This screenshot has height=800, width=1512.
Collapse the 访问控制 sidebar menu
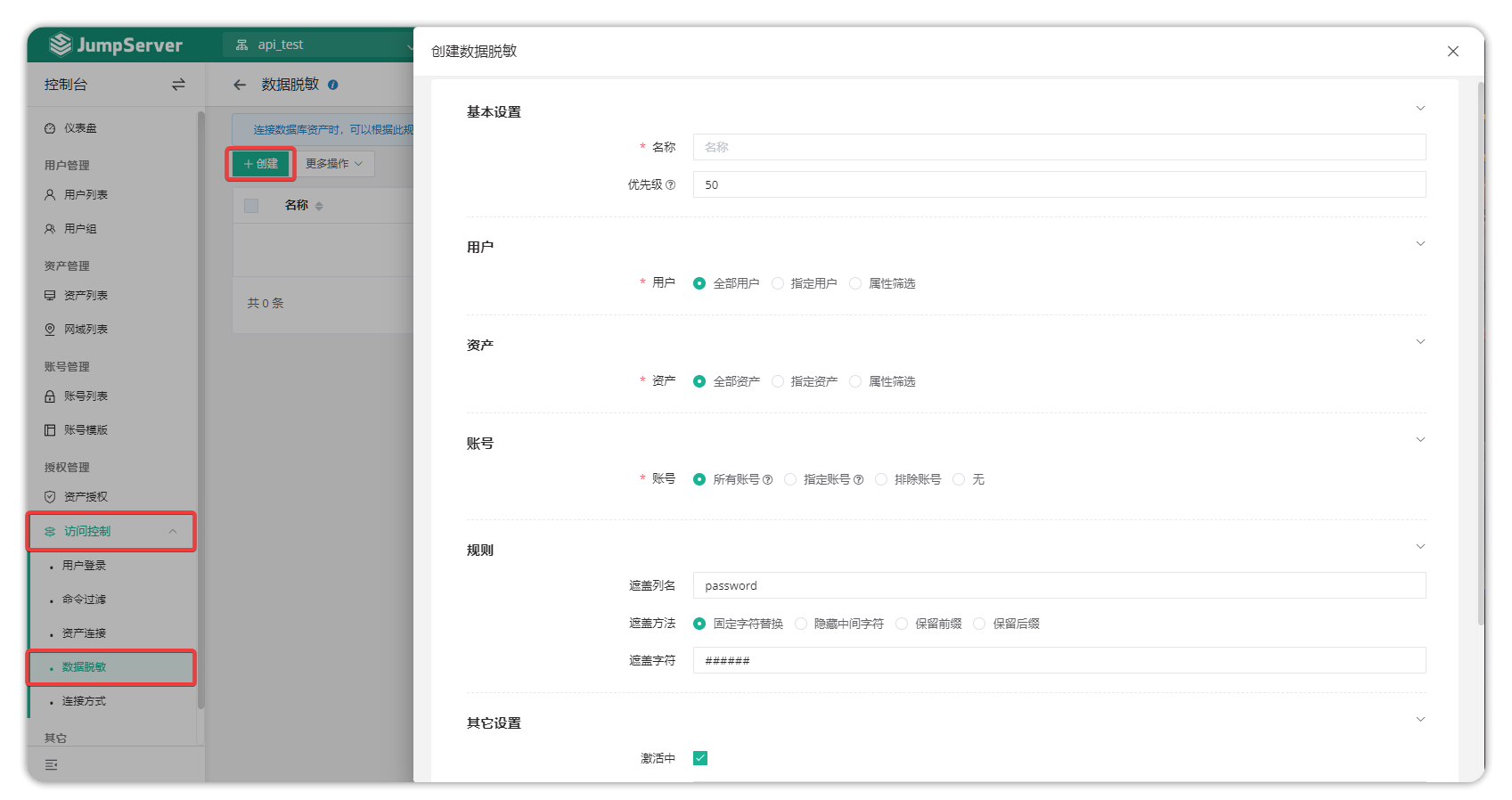173,532
